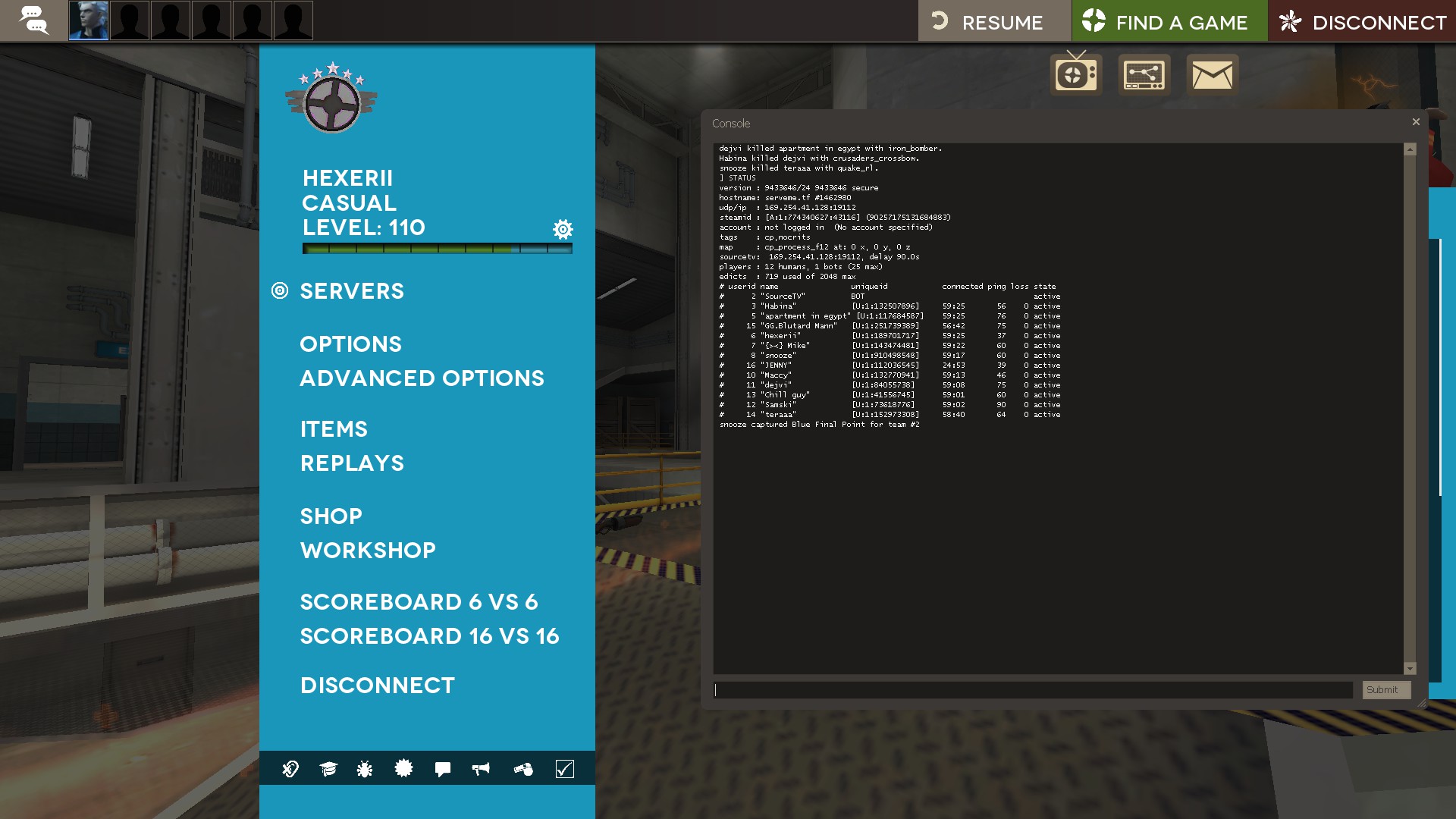The width and height of the screenshot is (1456, 819).
Task: Click the level progress bar
Action: [437, 248]
